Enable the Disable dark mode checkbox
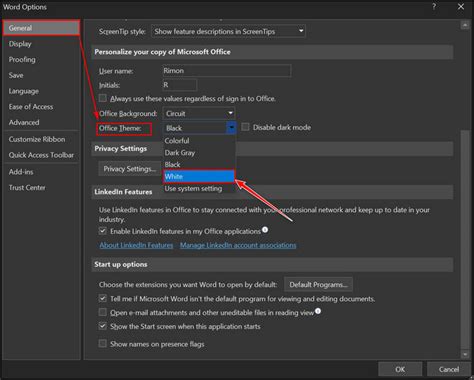The width and height of the screenshot is (474, 380). pyautogui.click(x=245, y=127)
